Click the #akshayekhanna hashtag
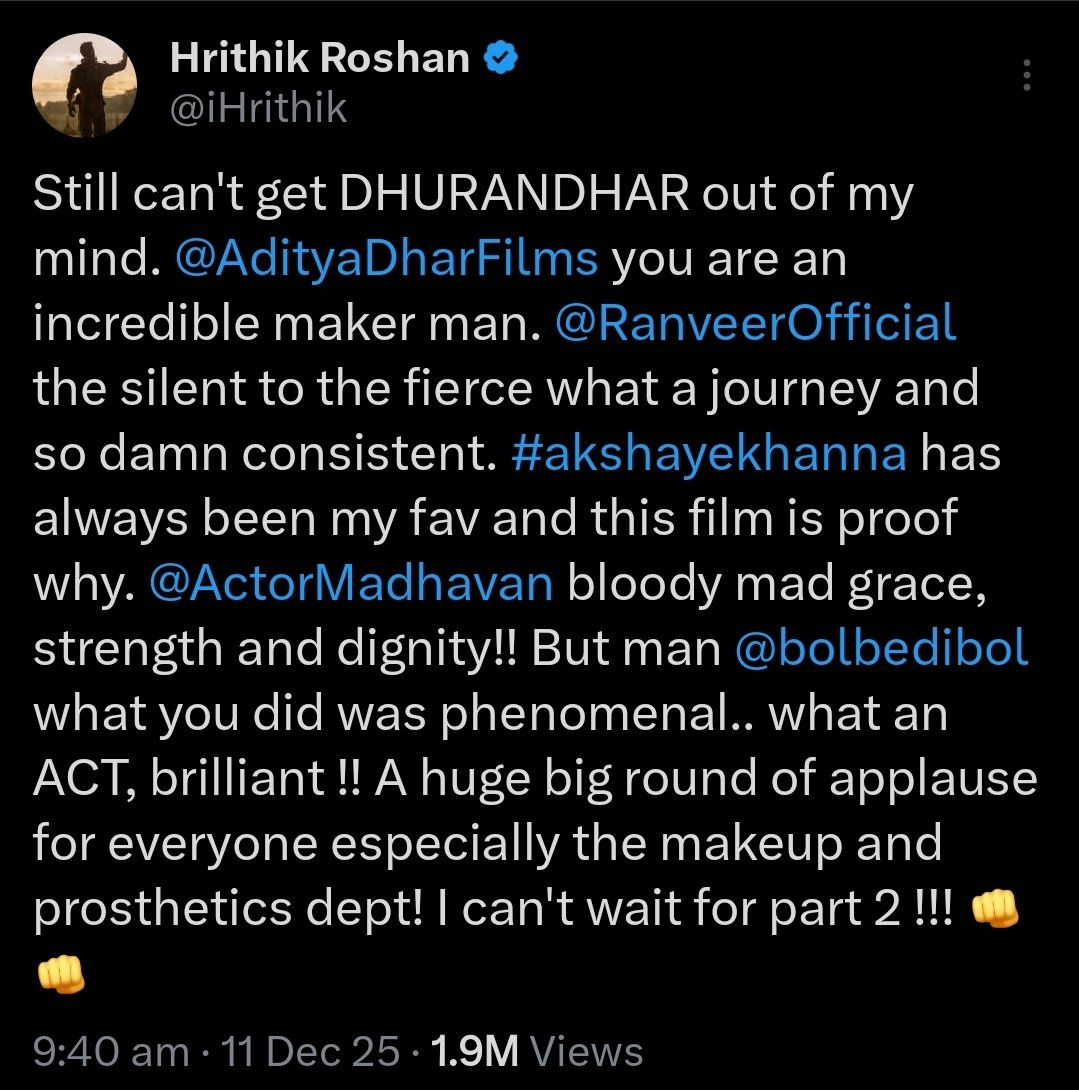The width and height of the screenshot is (1079, 1090). click(709, 453)
